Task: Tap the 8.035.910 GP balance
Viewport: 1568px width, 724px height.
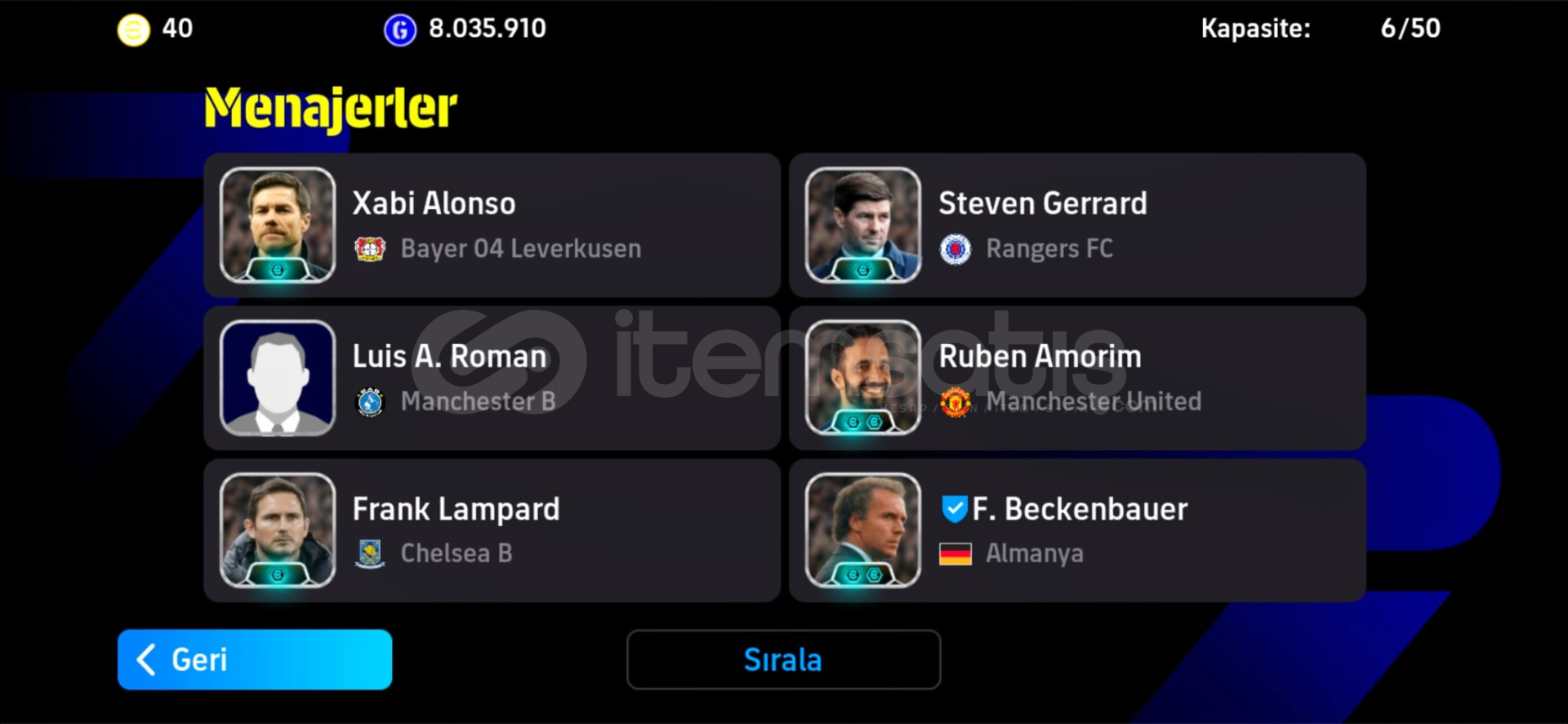Action: coord(488,29)
